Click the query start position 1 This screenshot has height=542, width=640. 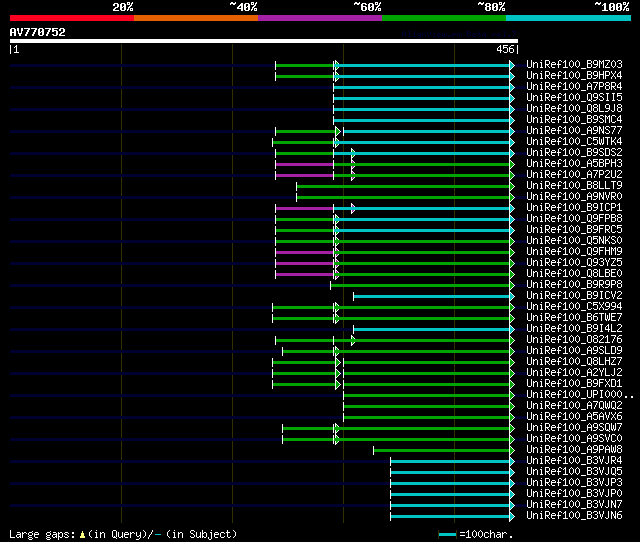(16, 49)
